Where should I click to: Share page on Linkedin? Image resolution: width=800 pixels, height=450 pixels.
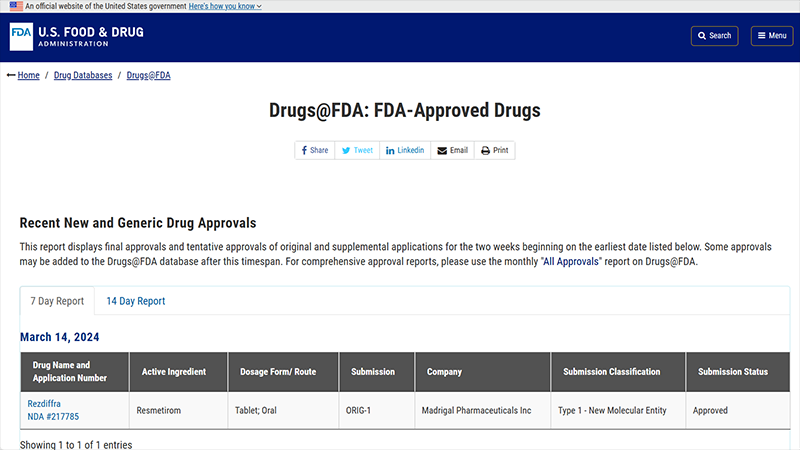[x=404, y=150]
